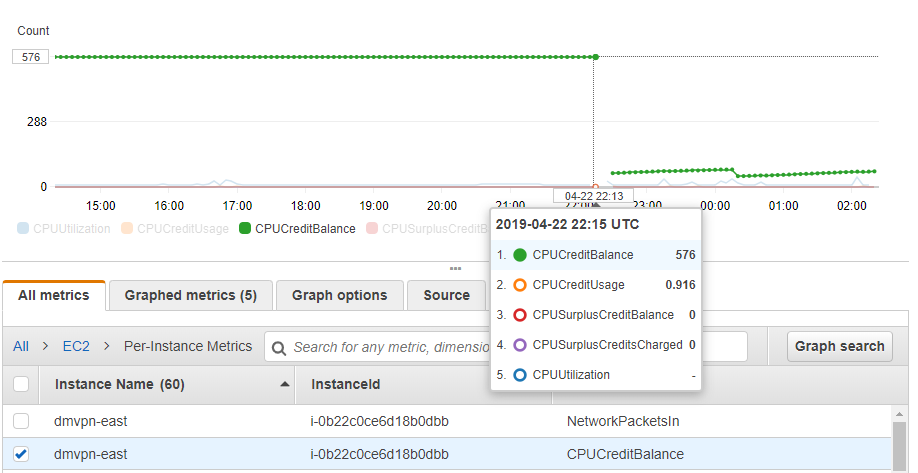
Task: Click the Graph search button
Action: pos(839,346)
